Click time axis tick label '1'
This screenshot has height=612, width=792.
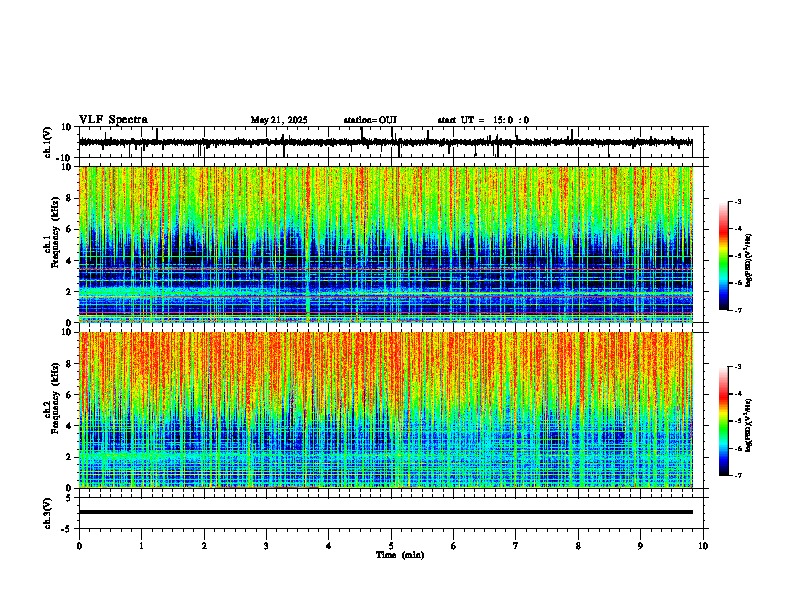coord(141,546)
